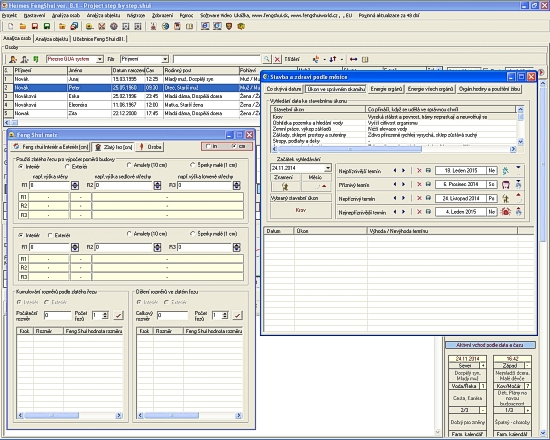
Task: Click the save disk icon in the Příznivý termín row
Action: point(428,184)
